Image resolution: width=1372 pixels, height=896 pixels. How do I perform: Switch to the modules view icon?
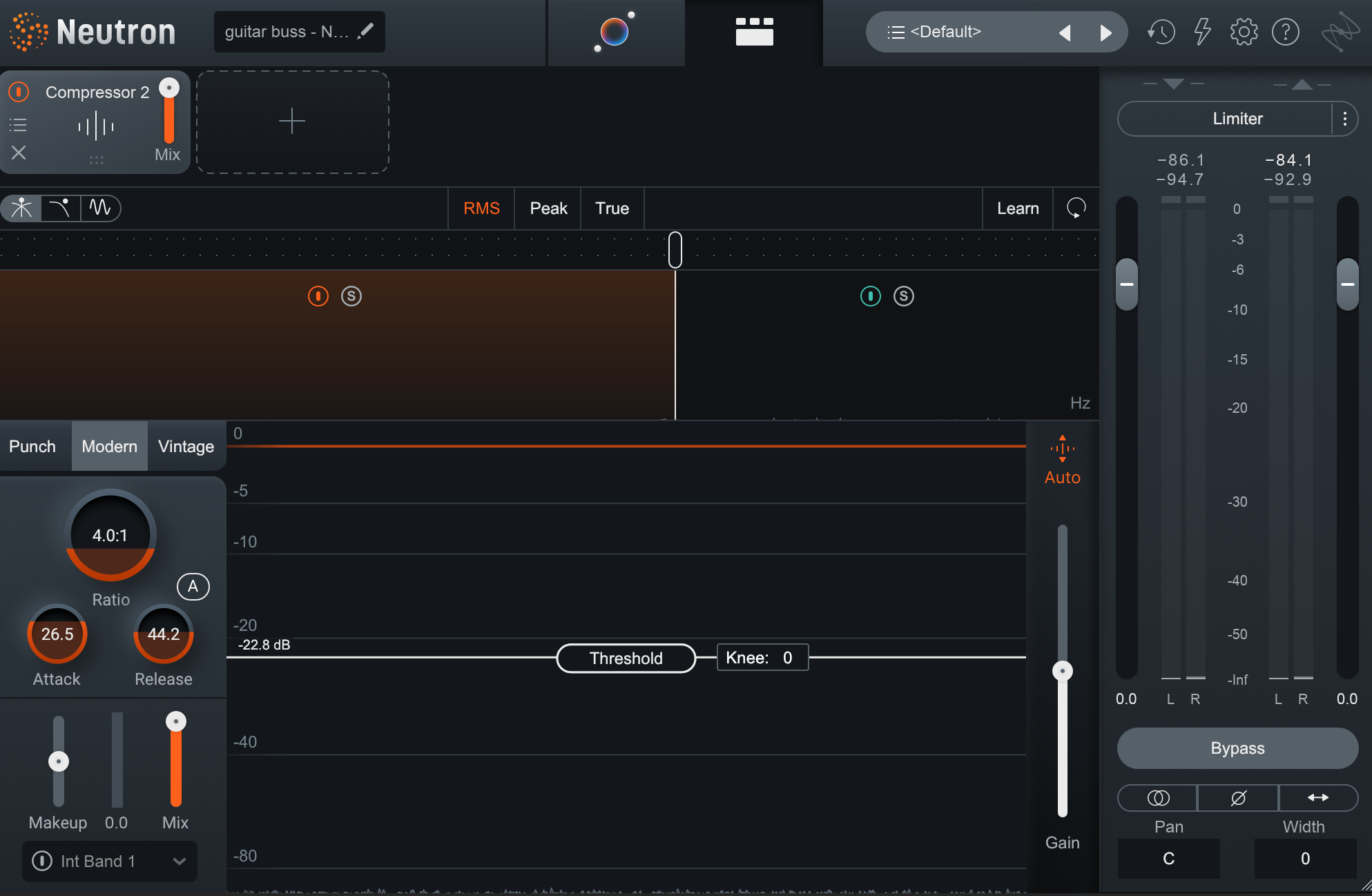click(754, 32)
